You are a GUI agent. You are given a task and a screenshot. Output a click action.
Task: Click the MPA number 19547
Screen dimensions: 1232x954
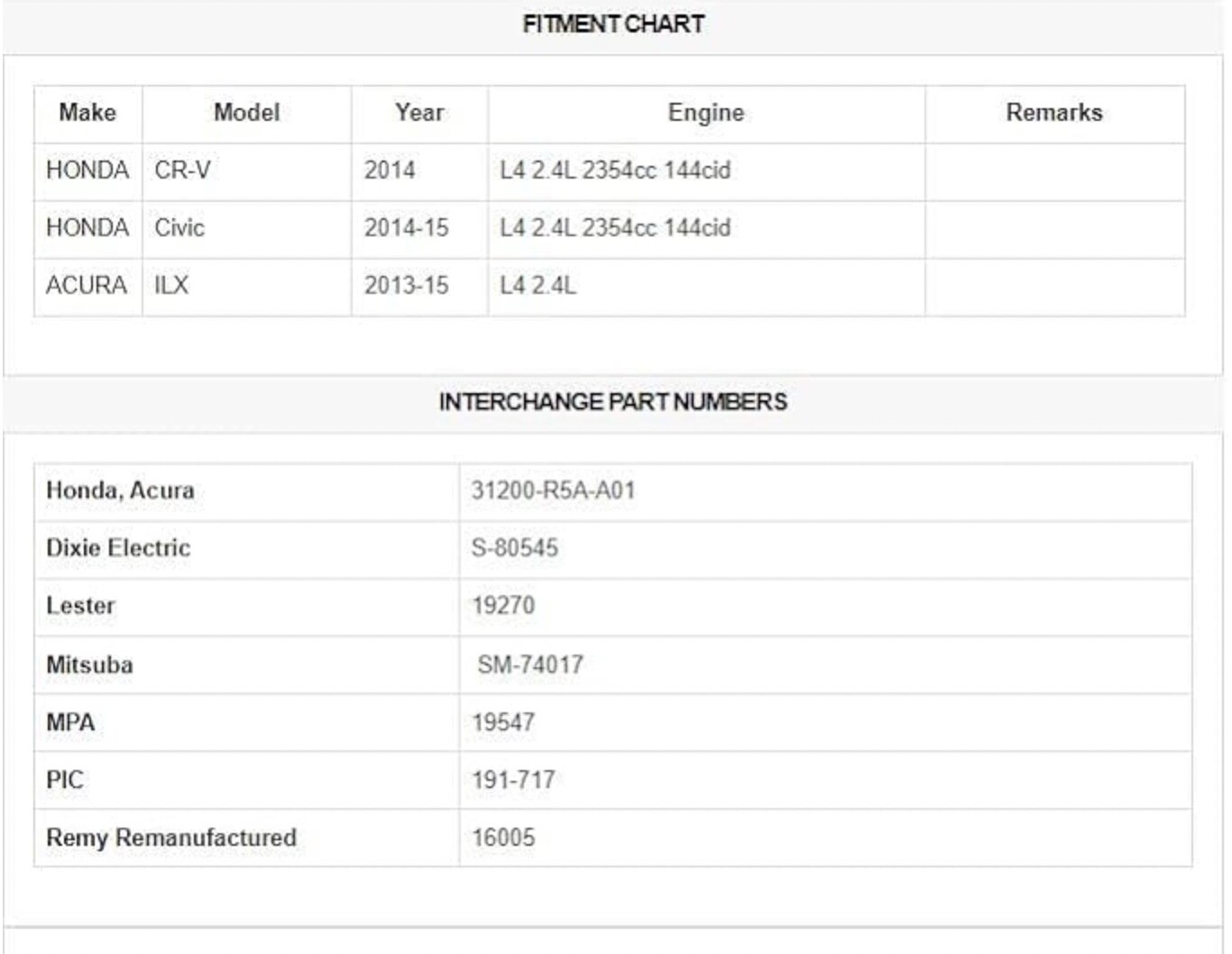pos(503,723)
